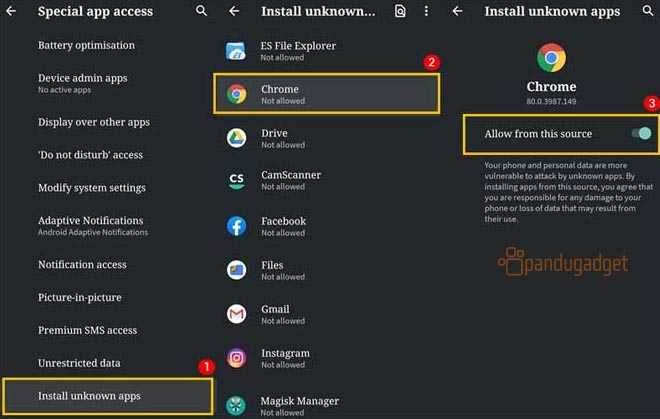Open Display over other apps
Image resolution: width=660 pixels, height=419 pixels.
(x=94, y=122)
